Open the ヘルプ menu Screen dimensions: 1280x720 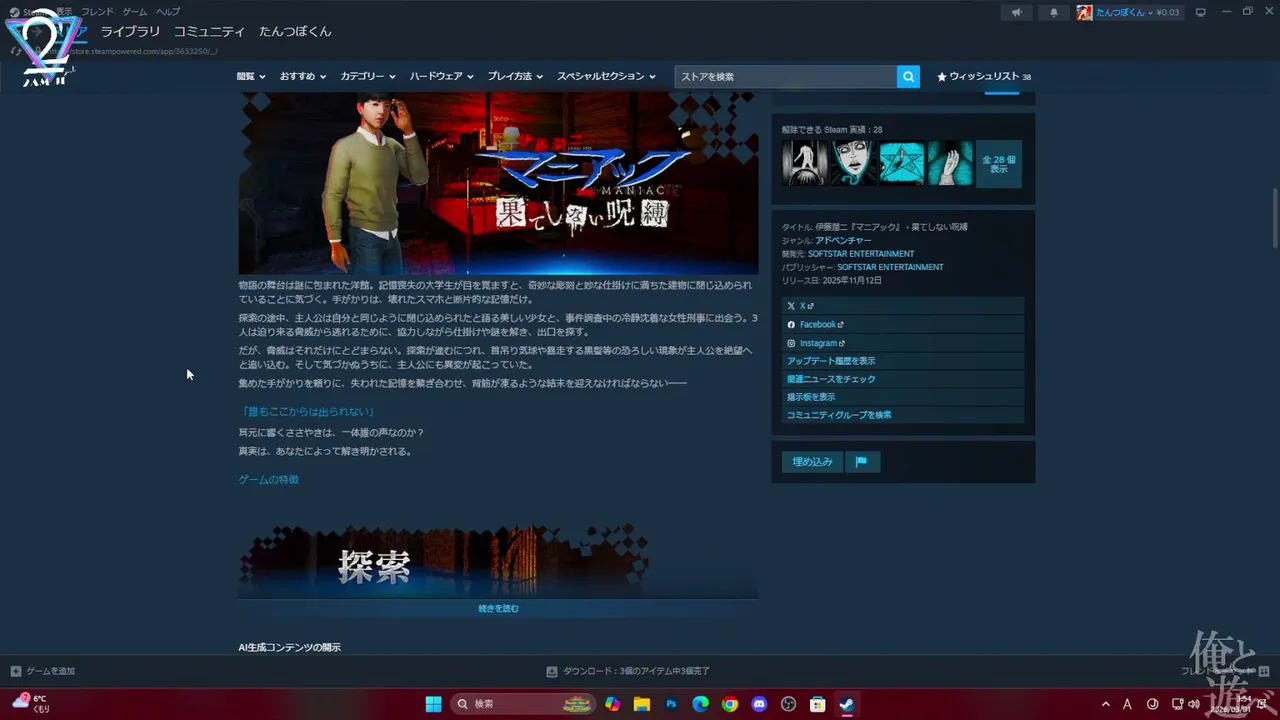[167, 11]
